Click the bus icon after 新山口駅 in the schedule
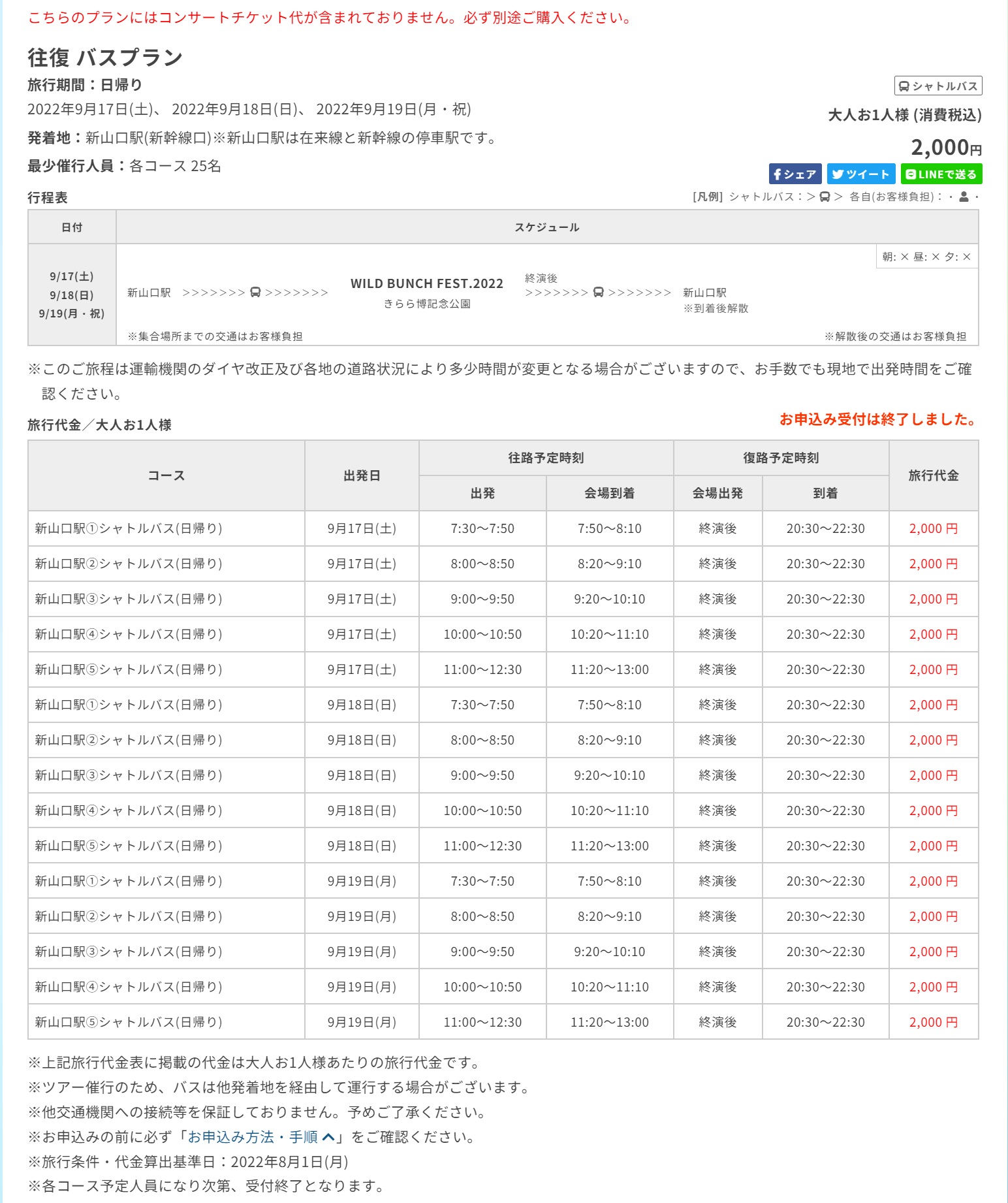1008x1203 pixels. click(x=255, y=293)
